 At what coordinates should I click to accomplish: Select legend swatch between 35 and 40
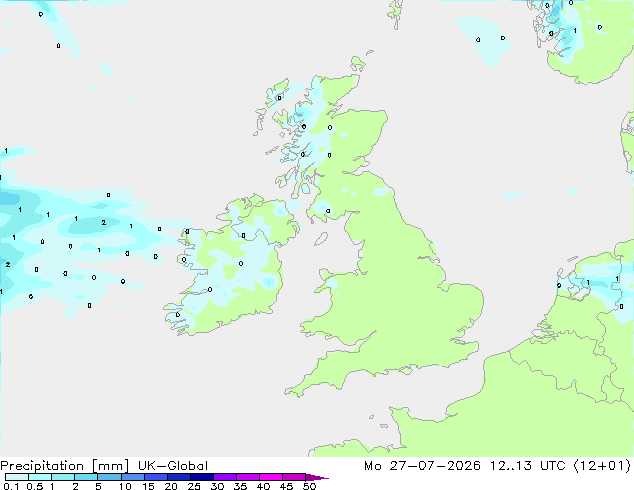[x=248, y=477]
